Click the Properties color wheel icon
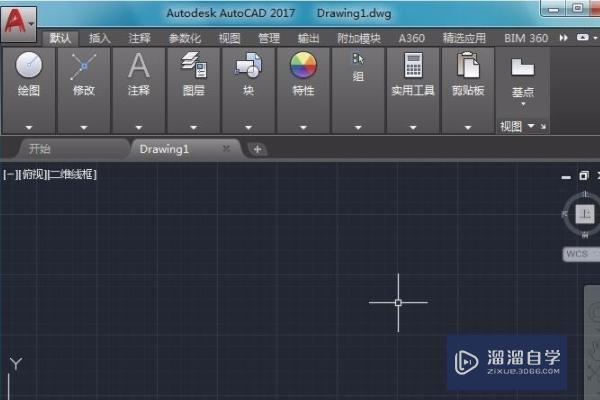Screen dimensions: 600x400 303,65
